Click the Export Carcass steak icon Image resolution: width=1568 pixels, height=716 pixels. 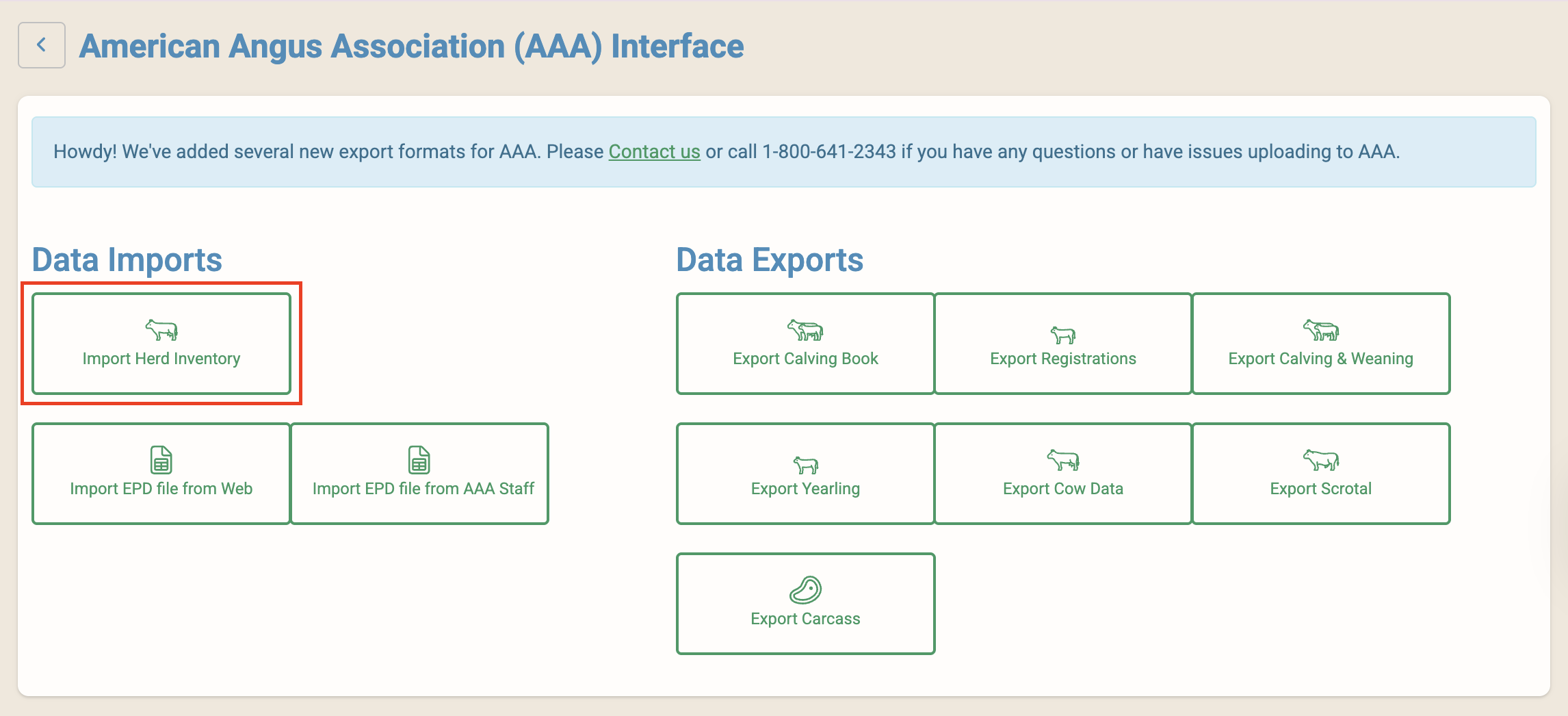pos(805,589)
